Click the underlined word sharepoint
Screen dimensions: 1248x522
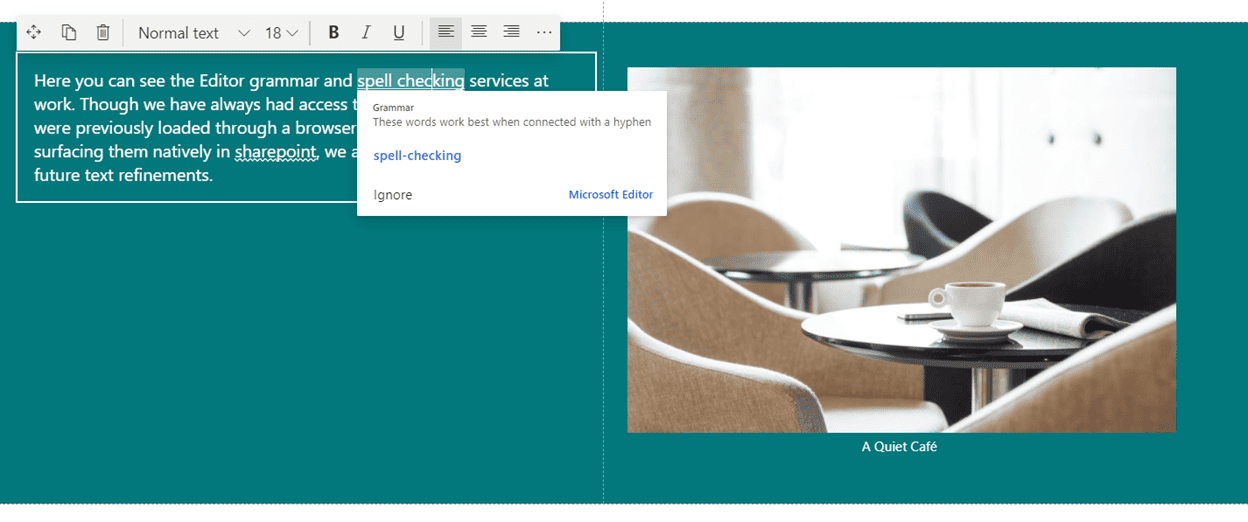pos(275,152)
